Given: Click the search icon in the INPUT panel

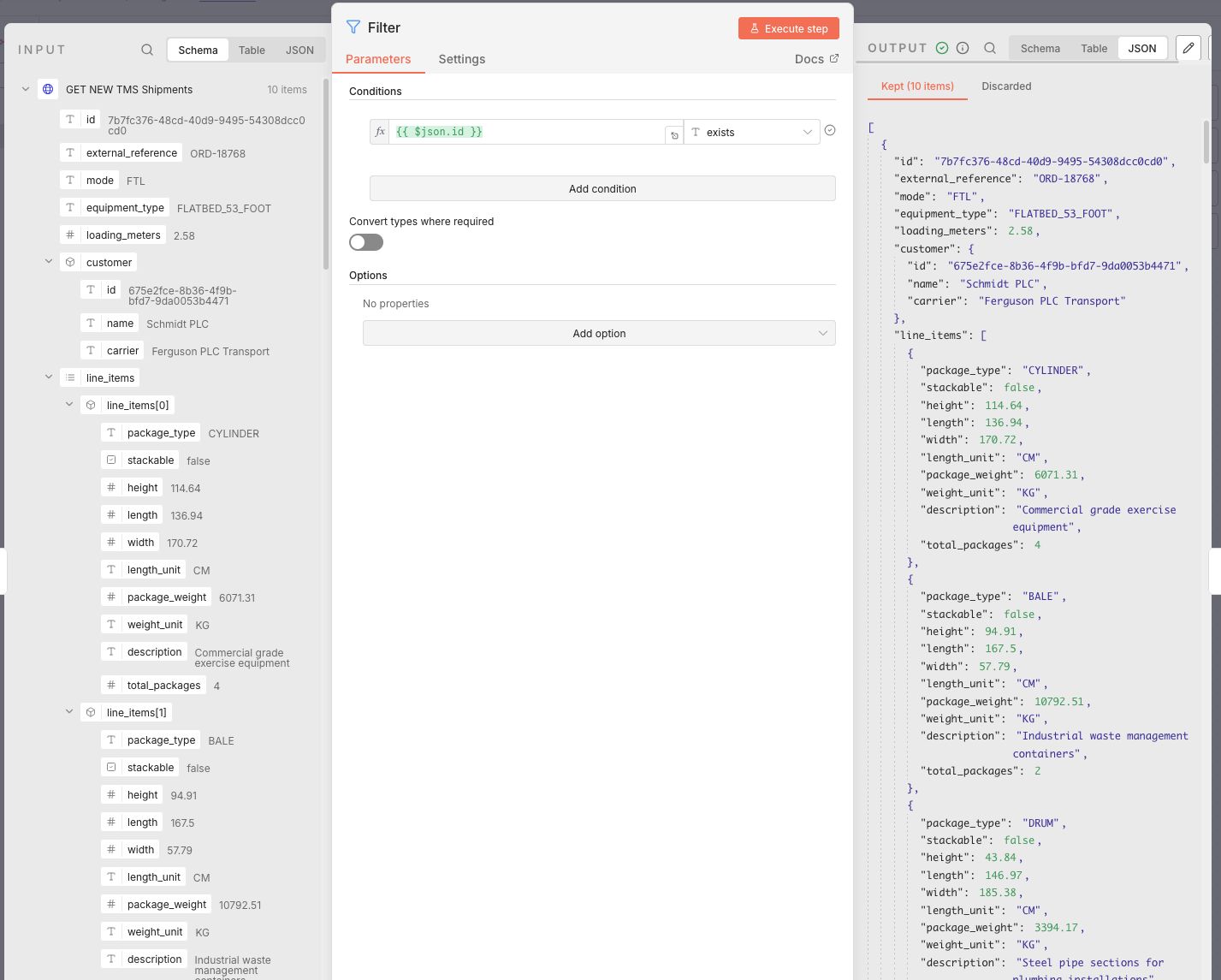Looking at the screenshot, I should tap(147, 50).
